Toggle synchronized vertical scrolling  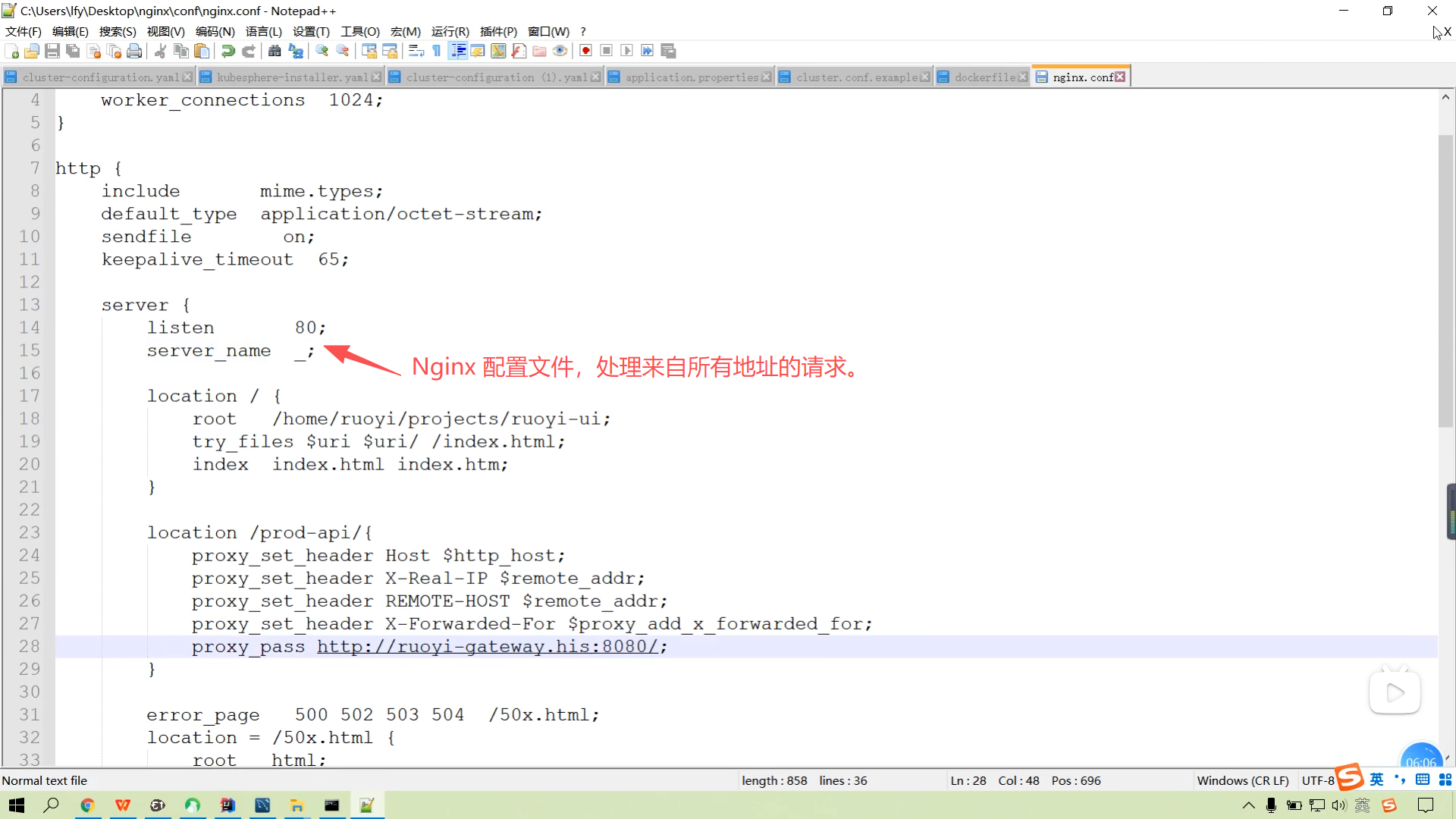click(x=369, y=51)
